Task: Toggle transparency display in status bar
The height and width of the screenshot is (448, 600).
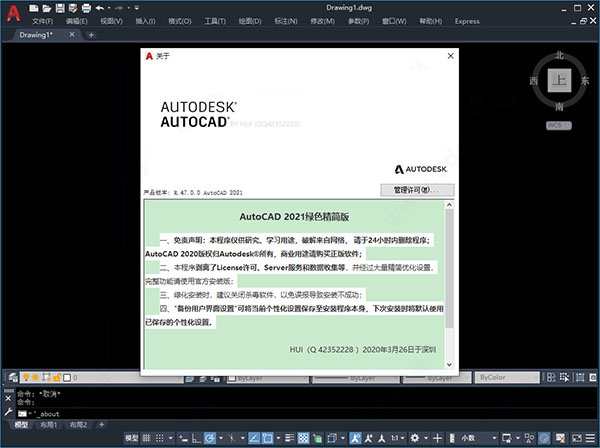Action: click(303, 438)
